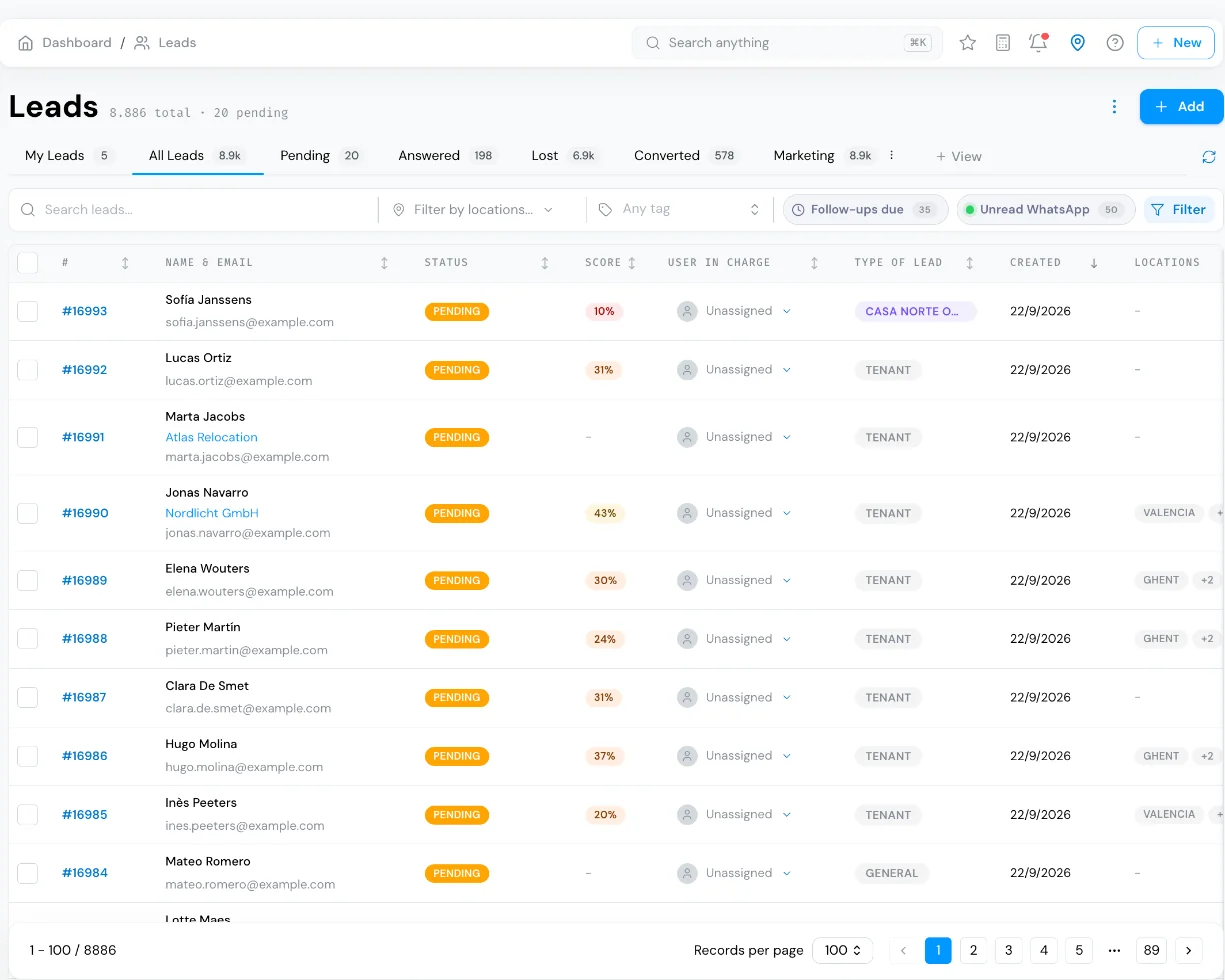Go to page 3 of results
Screen dimensions: 1225x980
pos(1009,950)
